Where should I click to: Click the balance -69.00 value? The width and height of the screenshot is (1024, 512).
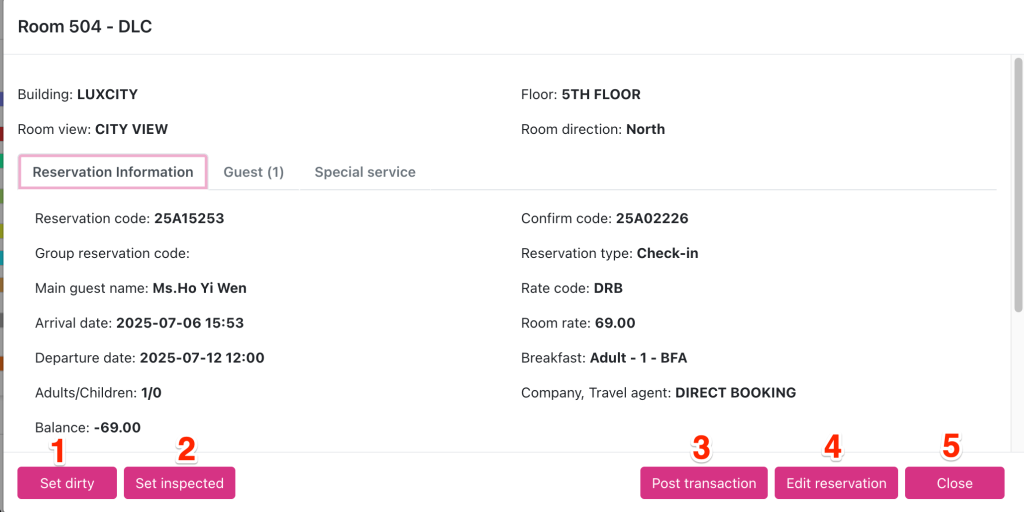[117, 428]
